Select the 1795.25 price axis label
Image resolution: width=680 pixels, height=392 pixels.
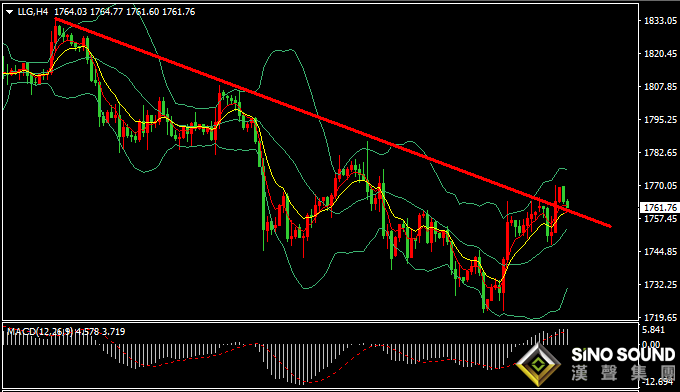660,119
